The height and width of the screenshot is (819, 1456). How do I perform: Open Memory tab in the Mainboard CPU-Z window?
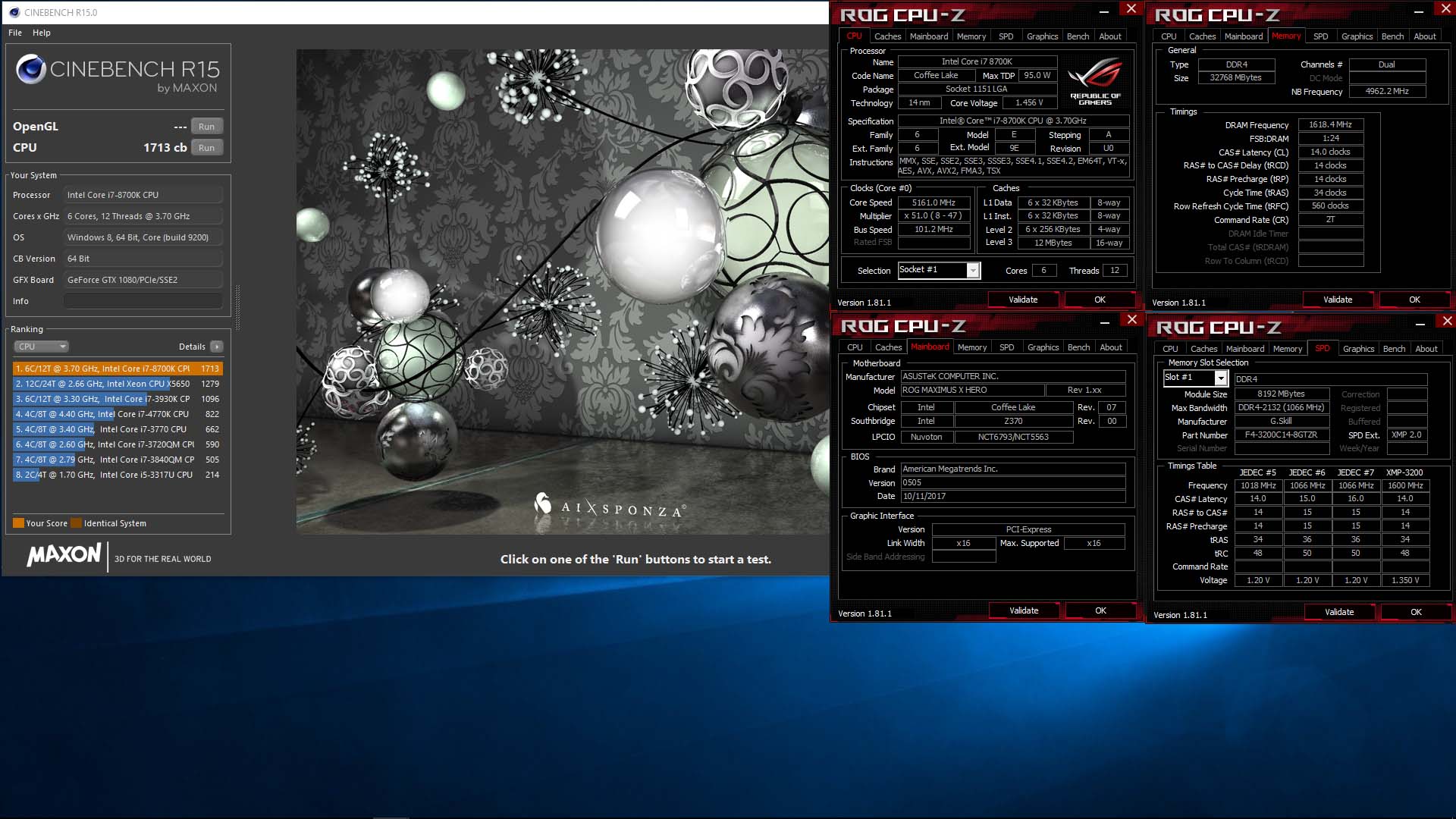tap(972, 347)
